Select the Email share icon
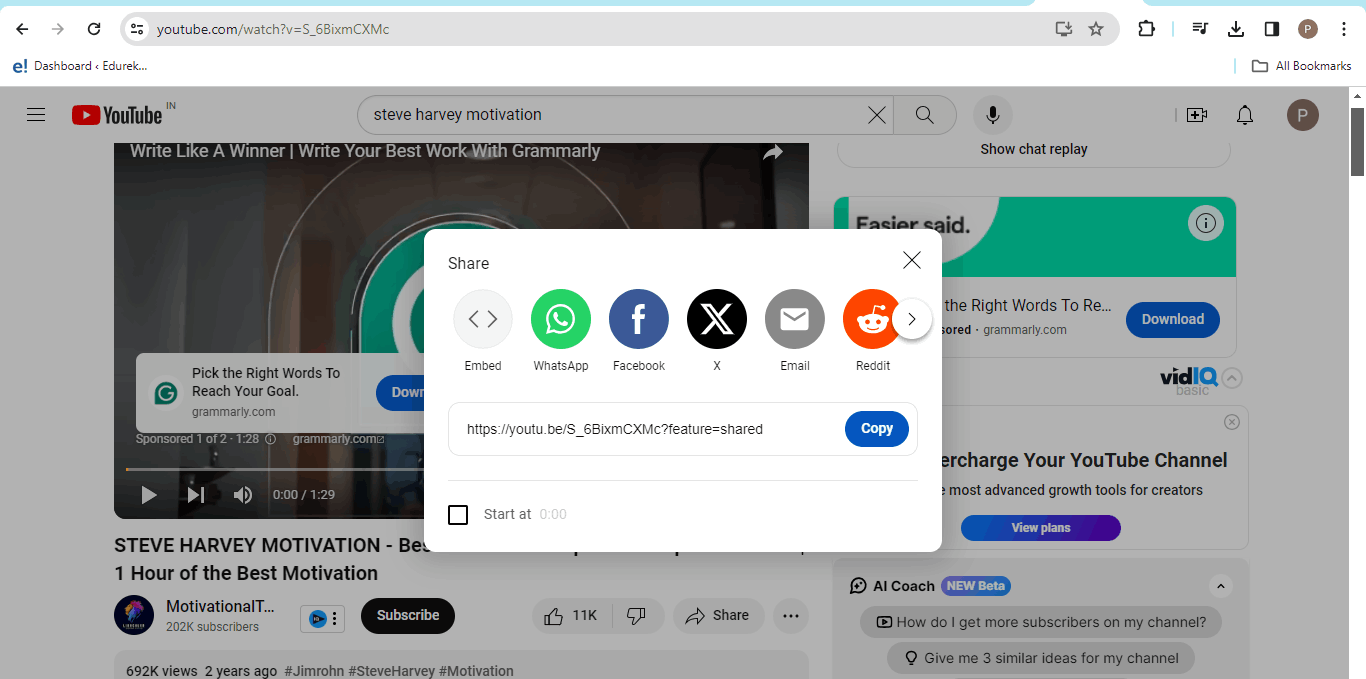 tap(794, 319)
